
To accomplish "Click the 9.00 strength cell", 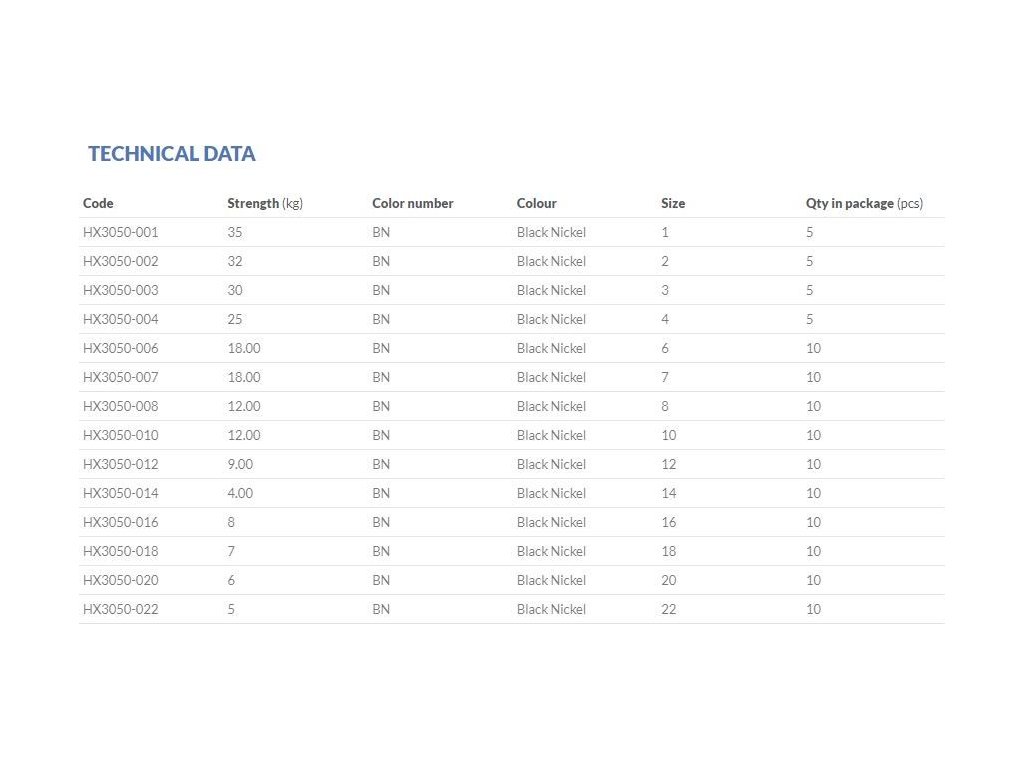I will pos(240,464).
